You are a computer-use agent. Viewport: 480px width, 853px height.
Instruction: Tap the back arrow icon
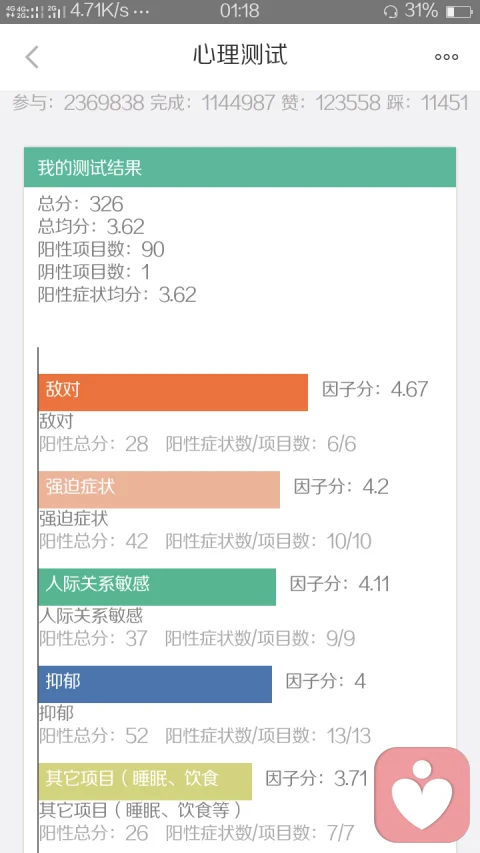tap(32, 57)
